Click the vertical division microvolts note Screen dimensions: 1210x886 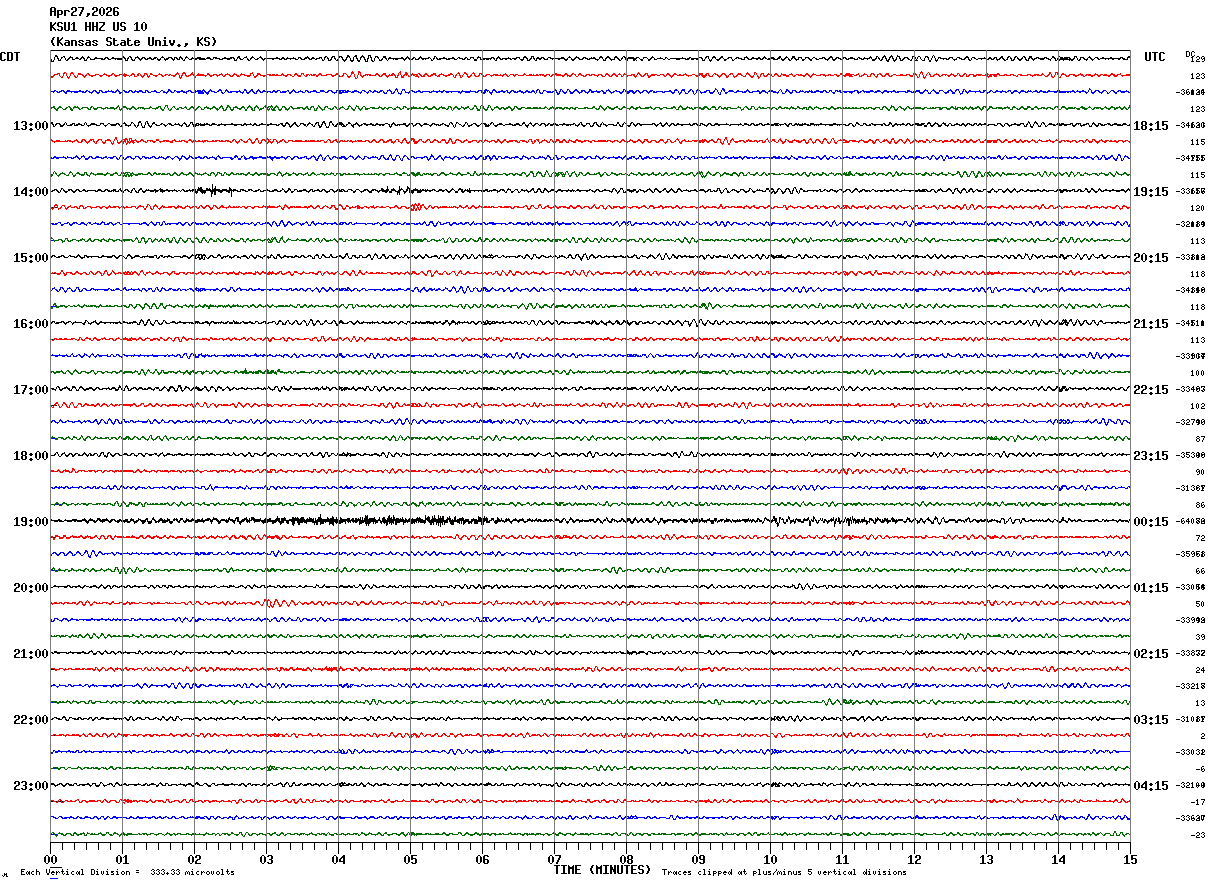tap(128, 873)
